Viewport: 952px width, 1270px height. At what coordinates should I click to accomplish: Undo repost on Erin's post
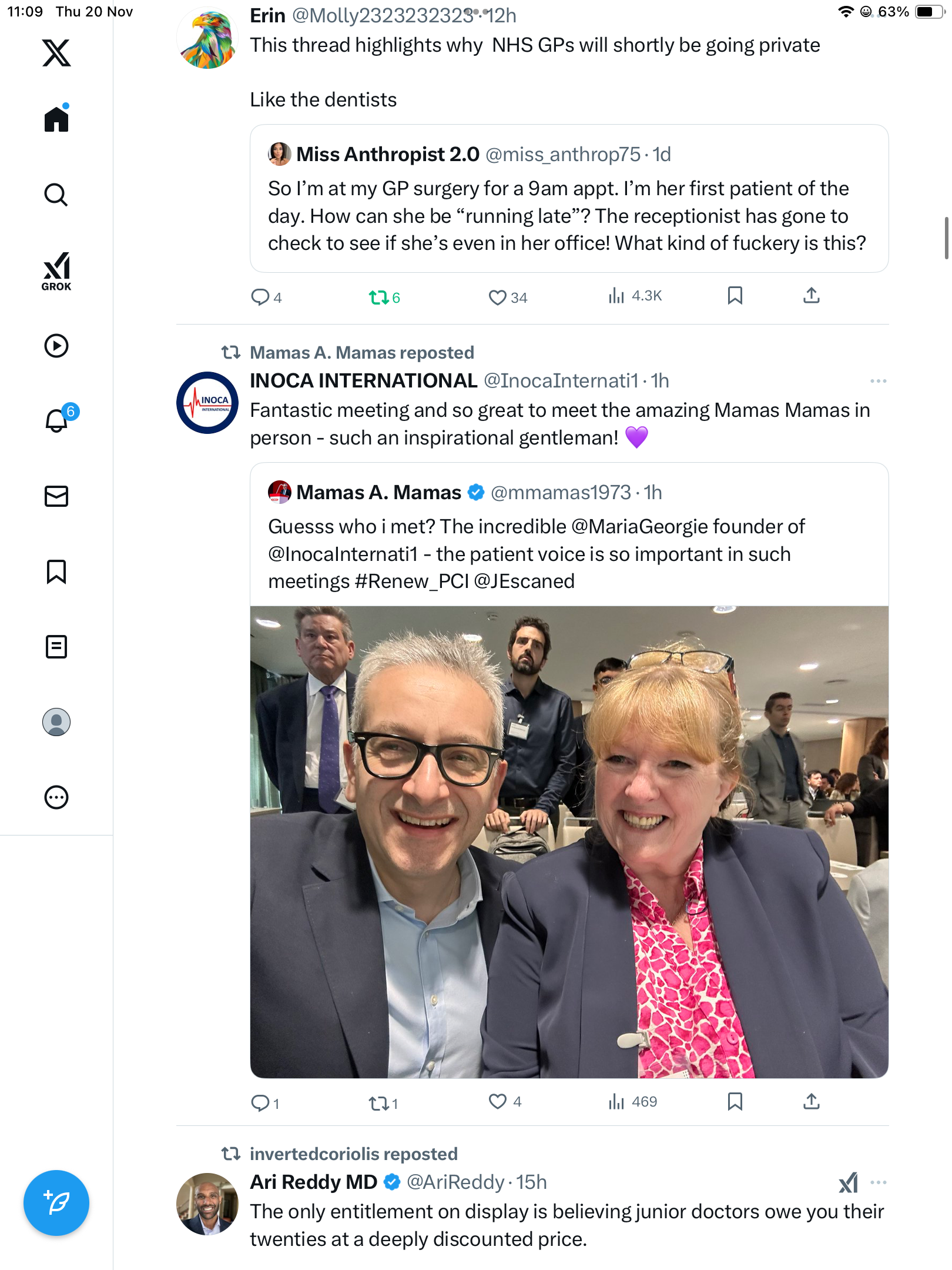pos(384,298)
